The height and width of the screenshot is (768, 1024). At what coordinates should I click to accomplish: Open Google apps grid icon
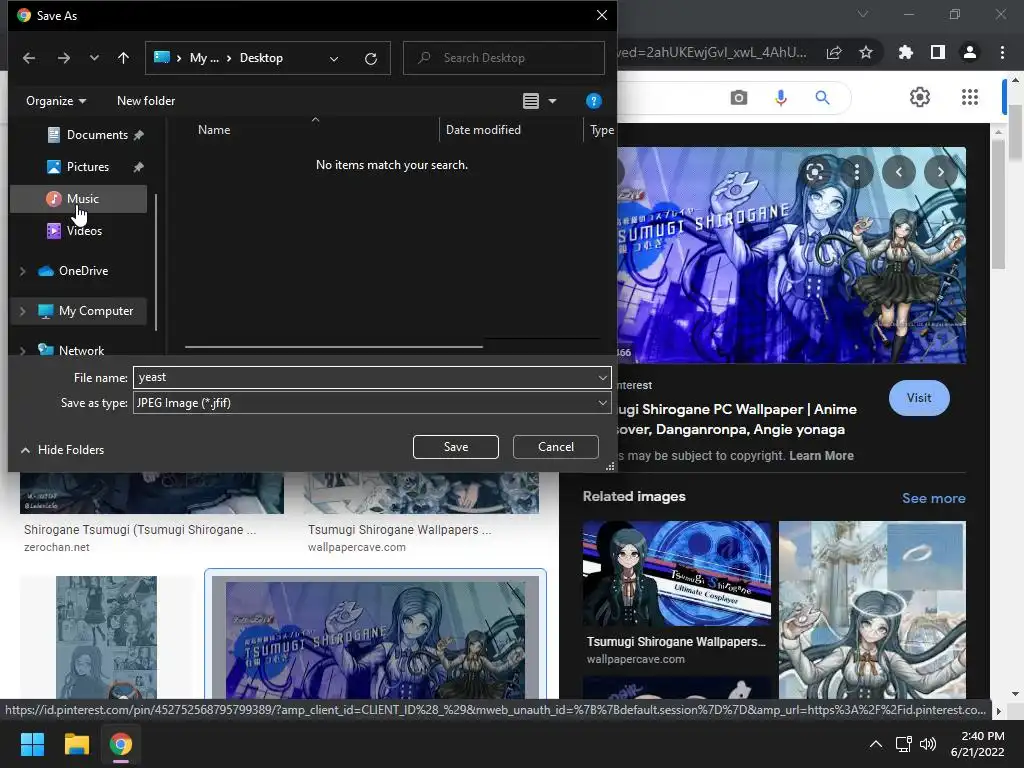point(970,97)
